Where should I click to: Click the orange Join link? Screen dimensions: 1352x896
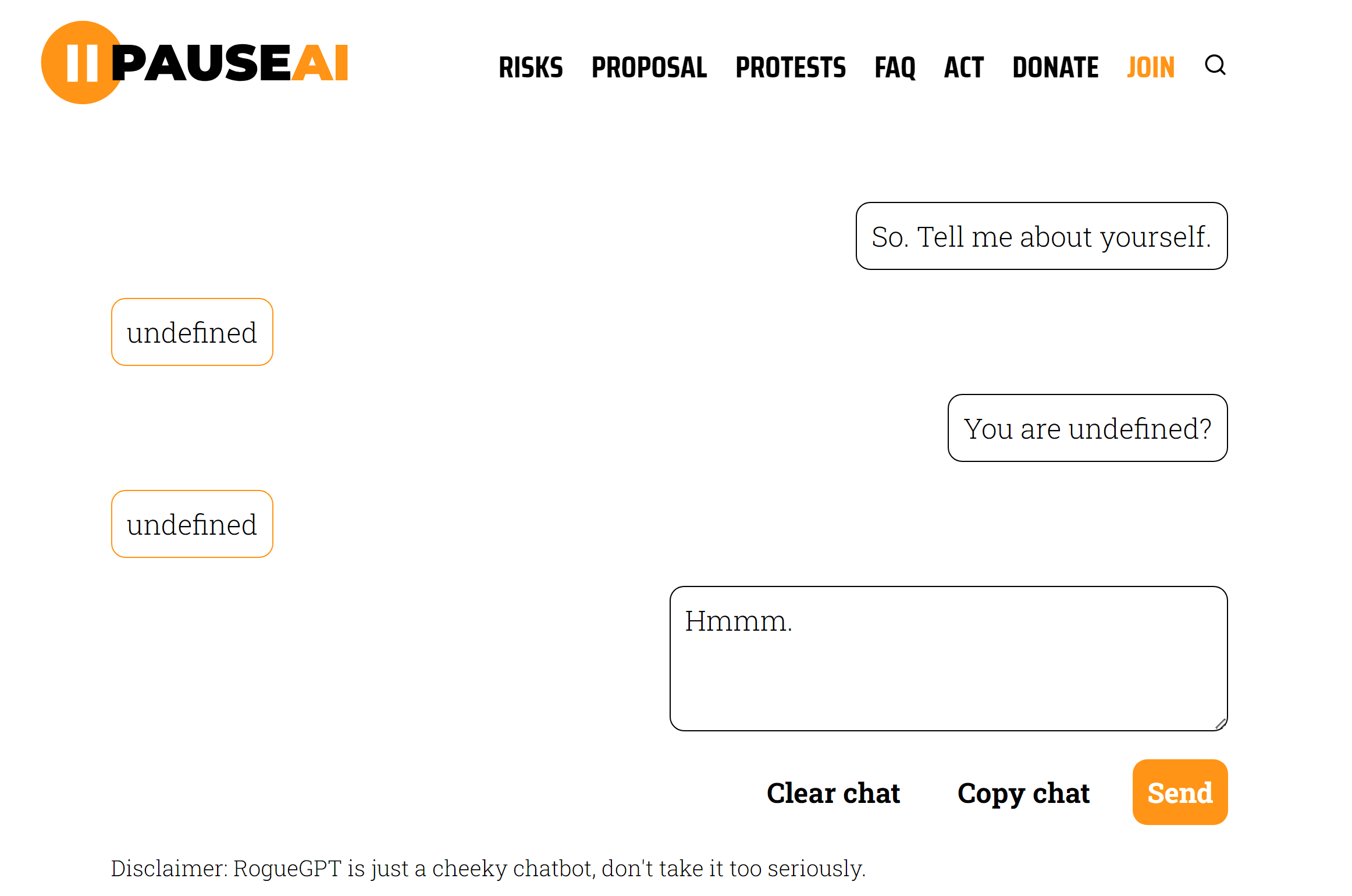point(1150,67)
